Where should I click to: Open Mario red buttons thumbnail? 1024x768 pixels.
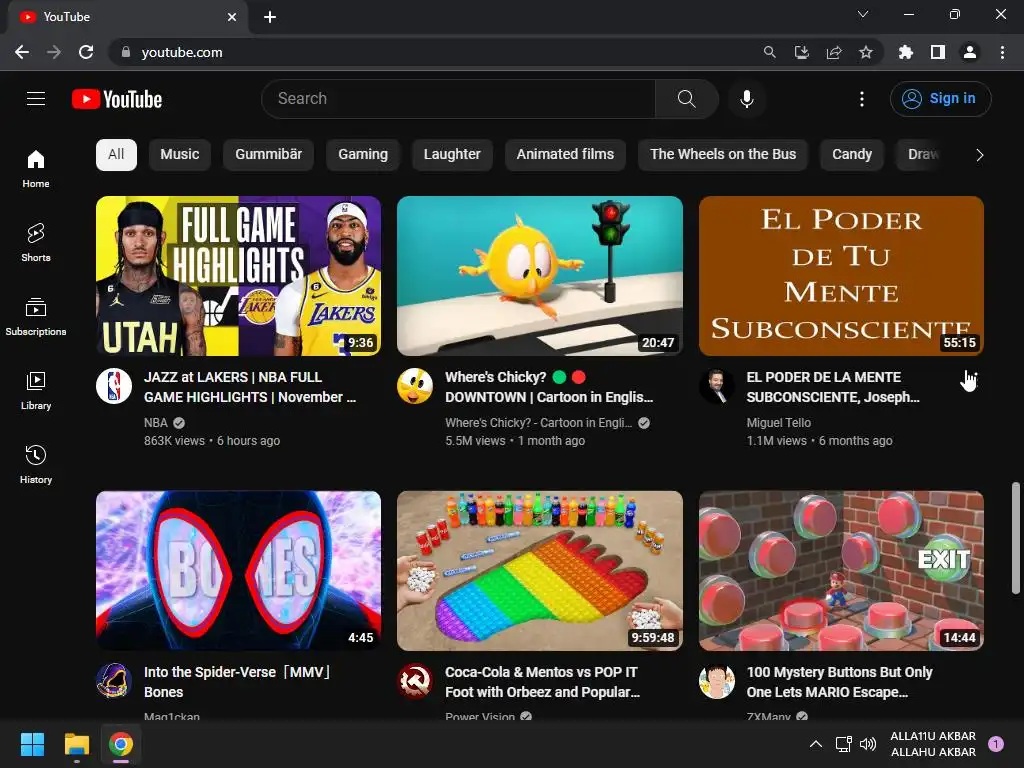pos(841,571)
